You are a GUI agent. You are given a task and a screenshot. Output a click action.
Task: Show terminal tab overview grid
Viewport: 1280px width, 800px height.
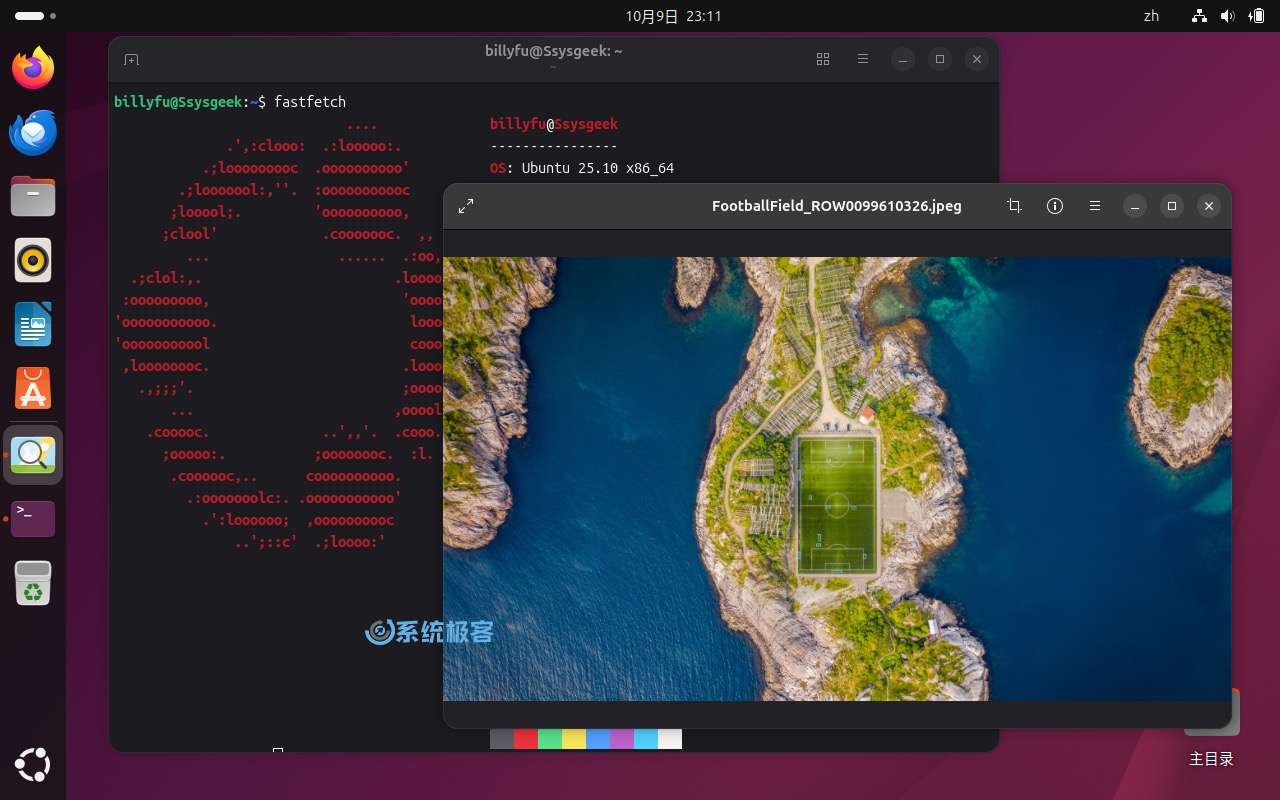pyautogui.click(x=823, y=60)
